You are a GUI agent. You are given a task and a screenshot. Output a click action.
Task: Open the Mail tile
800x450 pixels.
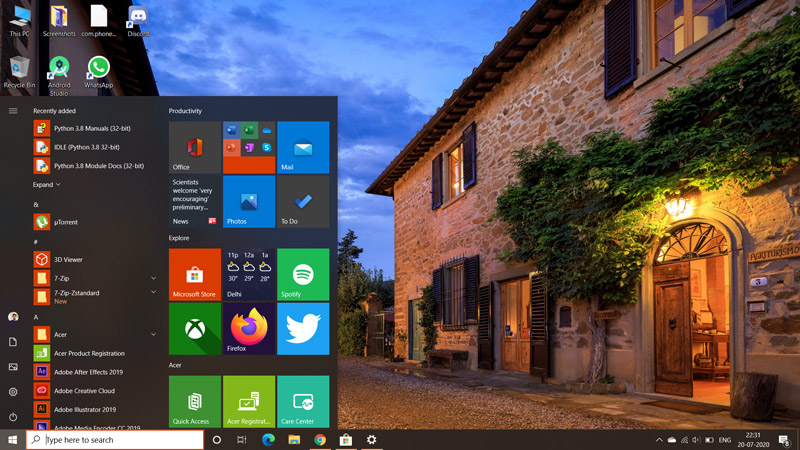pos(303,147)
